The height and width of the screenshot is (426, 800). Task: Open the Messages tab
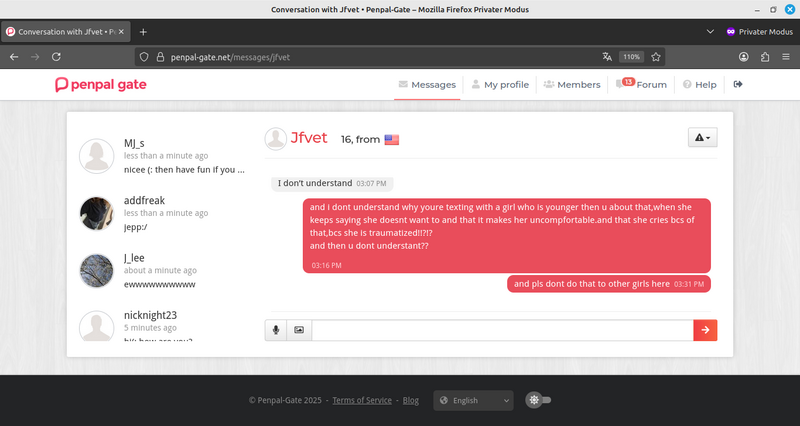click(427, 85)
